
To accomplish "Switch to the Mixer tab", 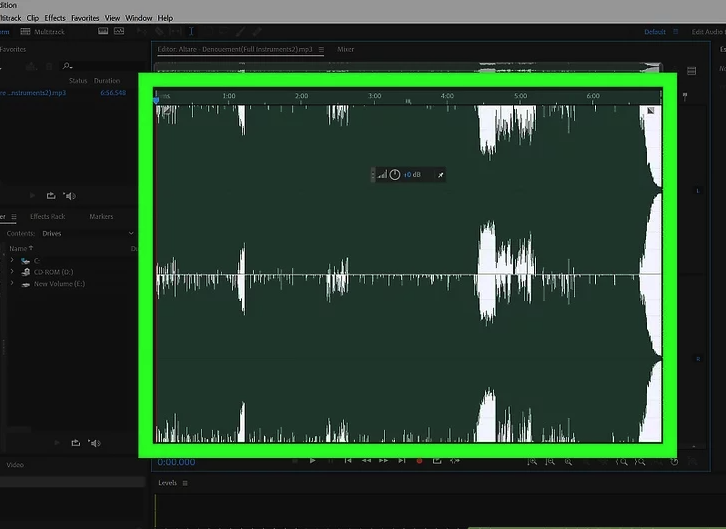I will tap(345, 49).
